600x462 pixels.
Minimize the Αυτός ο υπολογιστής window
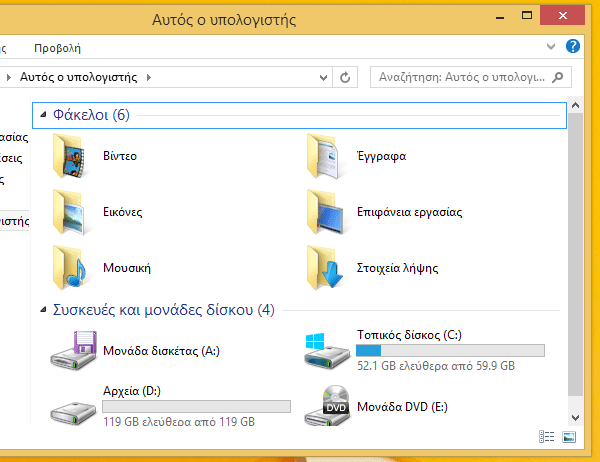point(500,16)
